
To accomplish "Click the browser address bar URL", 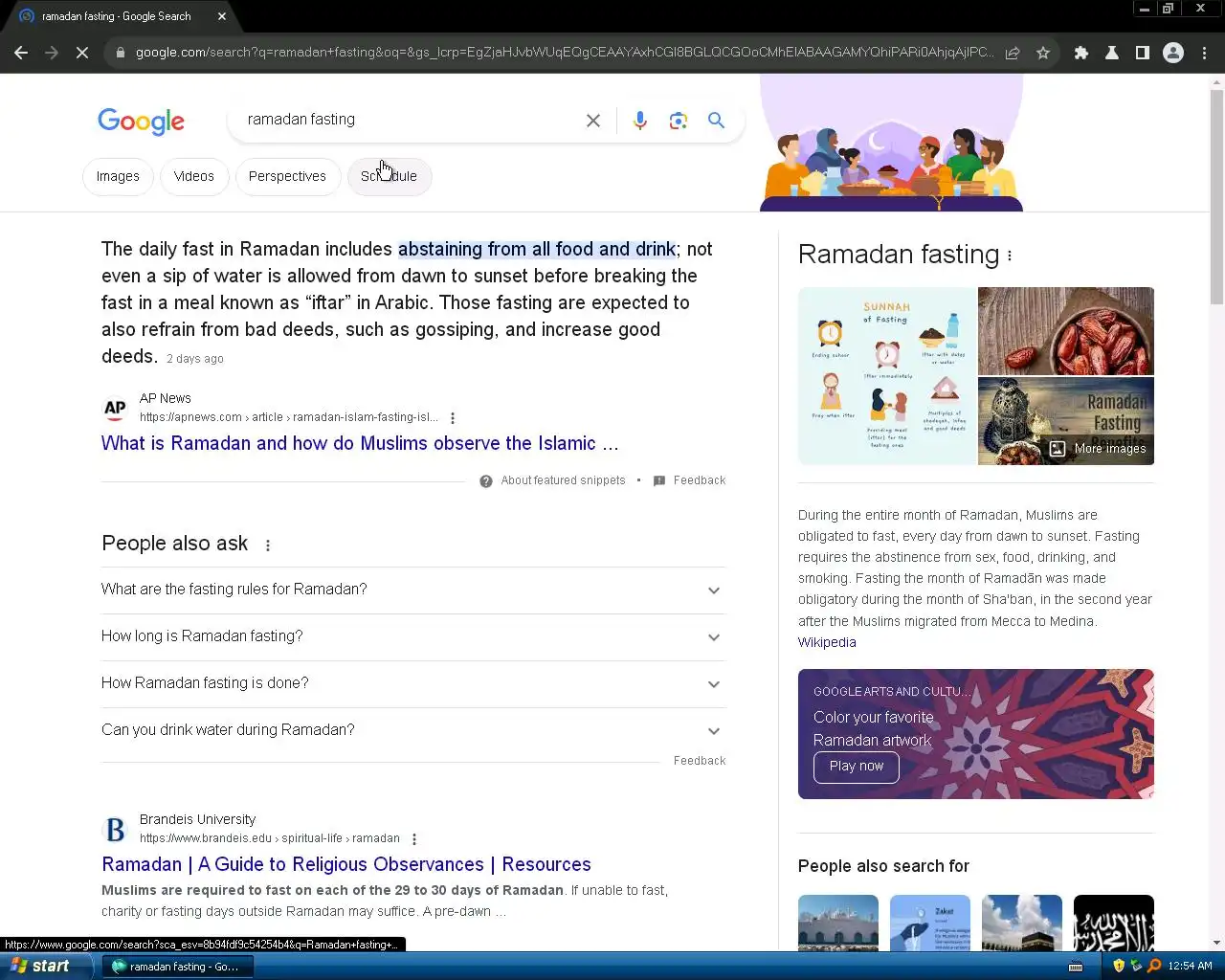I will click(x=565, y=53).
